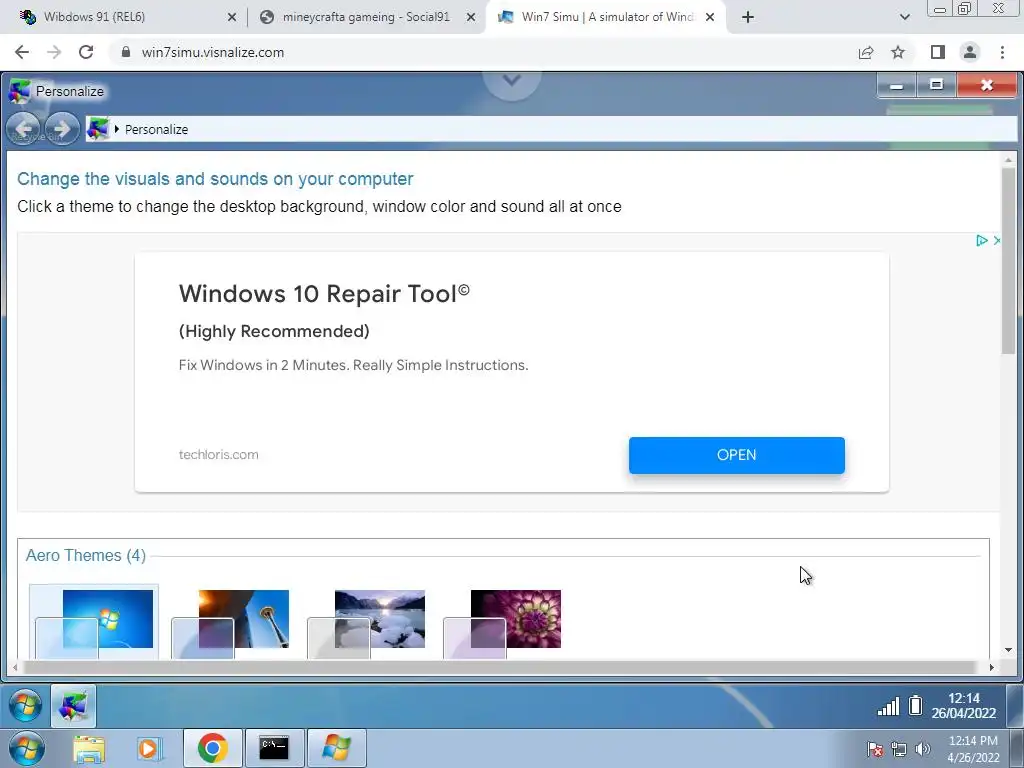Screen dimensions: 1024x768
Task: Bookmark this page with star icon
Action: [898, 52]
